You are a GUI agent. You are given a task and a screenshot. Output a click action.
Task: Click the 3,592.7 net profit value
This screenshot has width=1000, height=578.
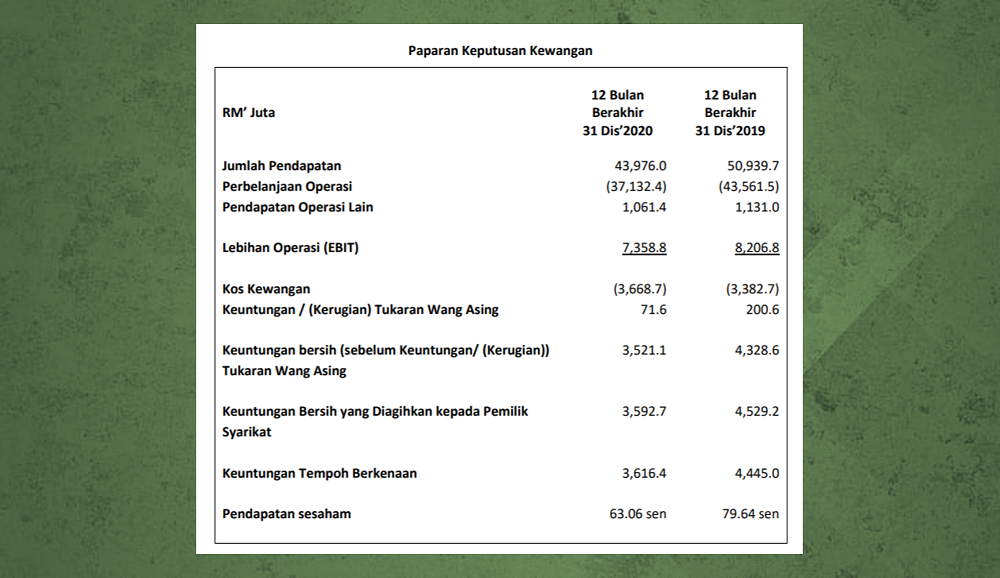(x=644, y=411)
